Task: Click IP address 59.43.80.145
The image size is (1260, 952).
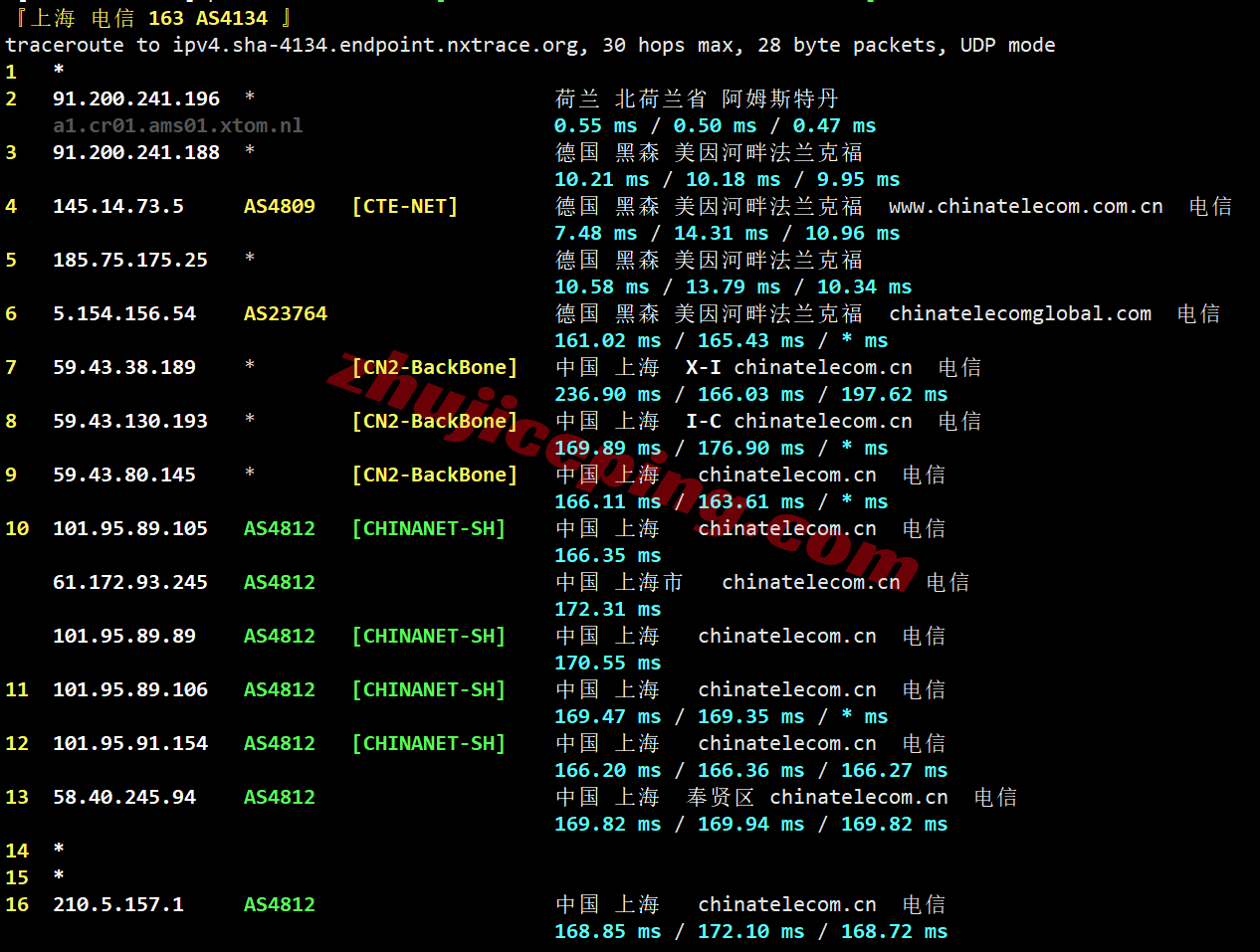Action: coord(124,475)
